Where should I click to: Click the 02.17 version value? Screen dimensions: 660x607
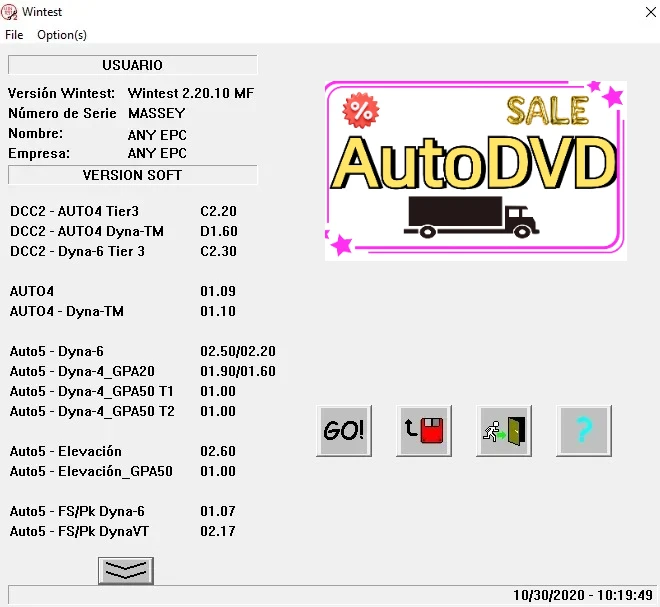[218, 531]
